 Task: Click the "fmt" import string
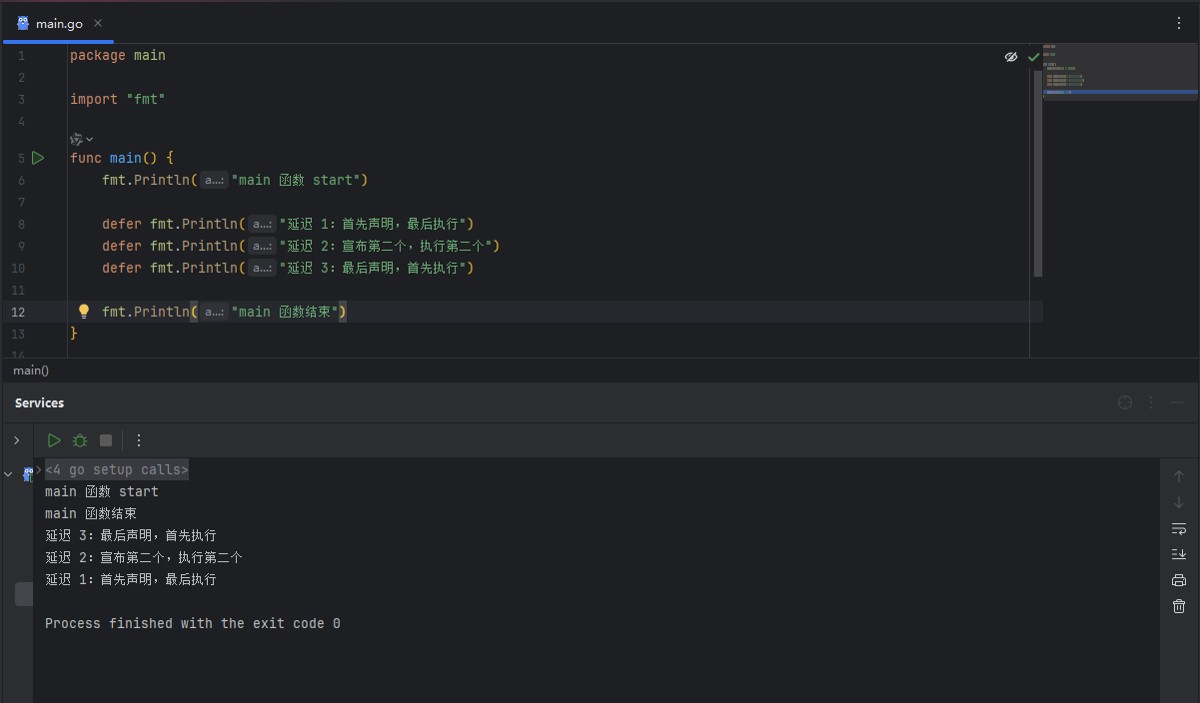146,99
